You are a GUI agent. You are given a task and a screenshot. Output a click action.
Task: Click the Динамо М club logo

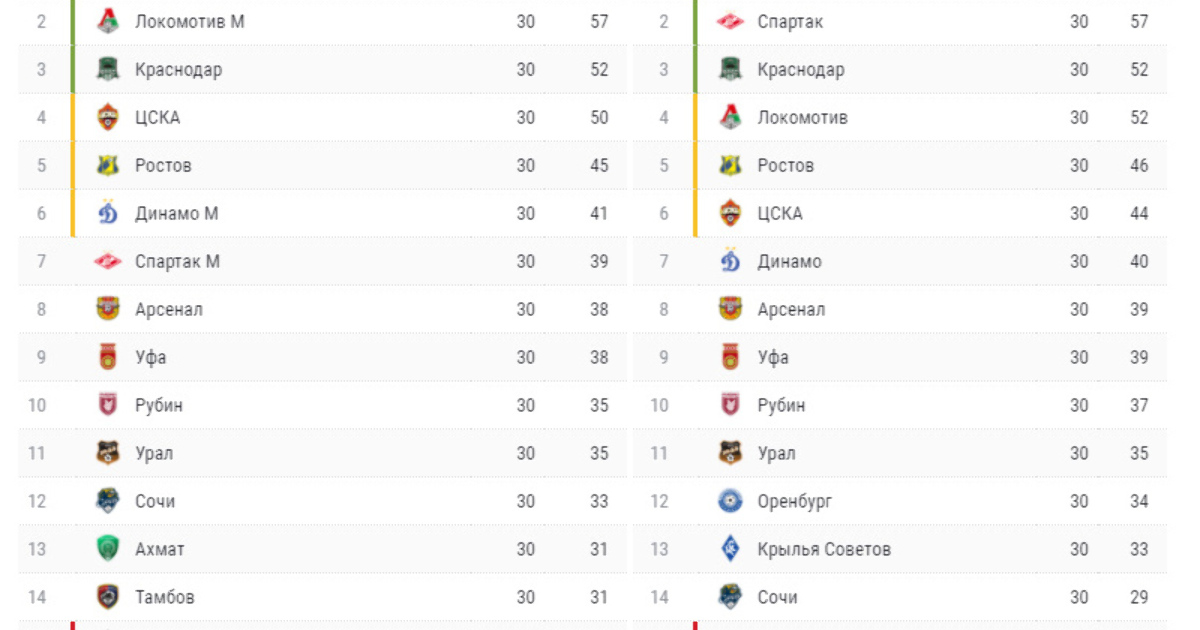(108, 213)
